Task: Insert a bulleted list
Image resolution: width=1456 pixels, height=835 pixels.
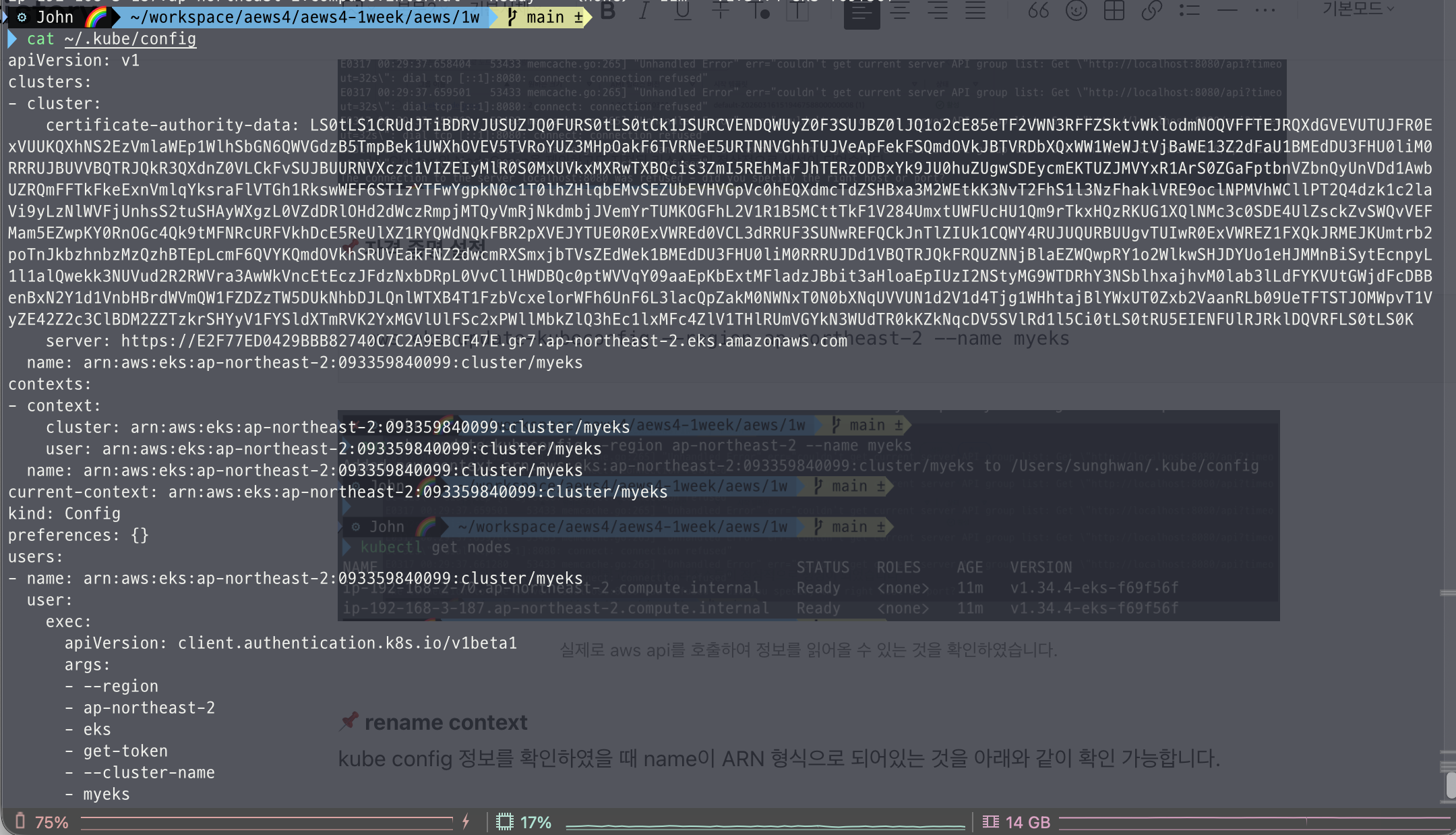Action: pos(1190,10)
